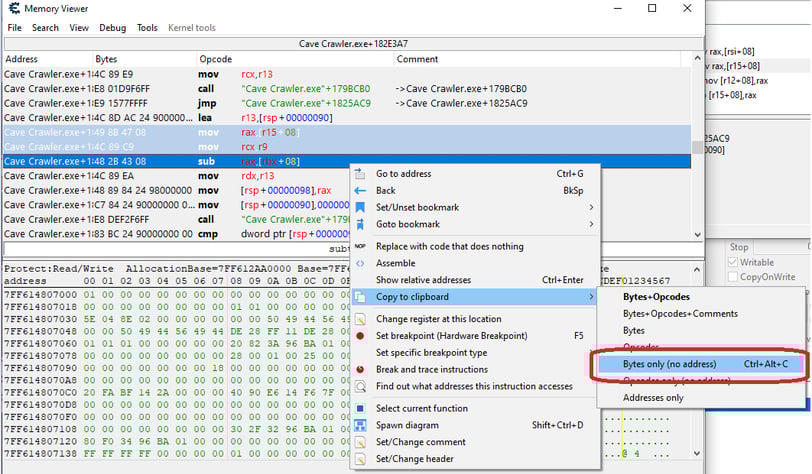Expand the Goto bookmark submenu arrow
This screenshot has height=474, width=812.
coord(591,224)
